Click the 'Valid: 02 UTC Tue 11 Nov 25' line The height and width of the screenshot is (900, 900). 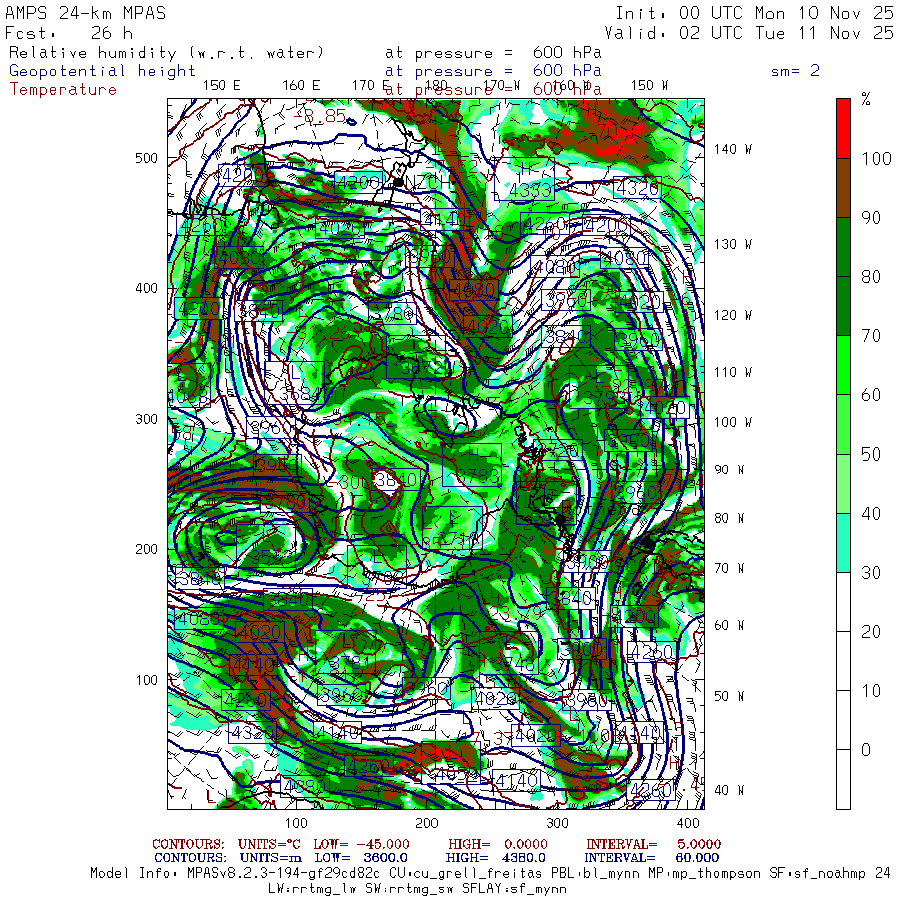748,33
